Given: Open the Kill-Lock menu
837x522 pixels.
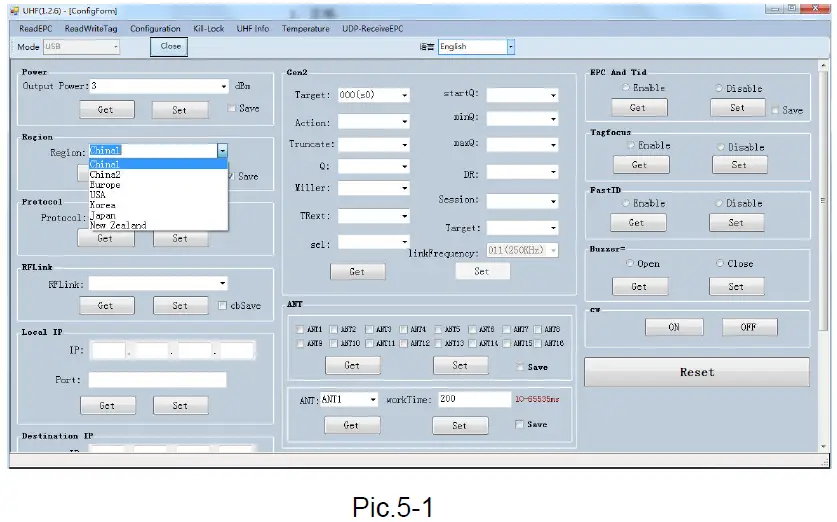Looking at the screenshot, I should [208, 29].
